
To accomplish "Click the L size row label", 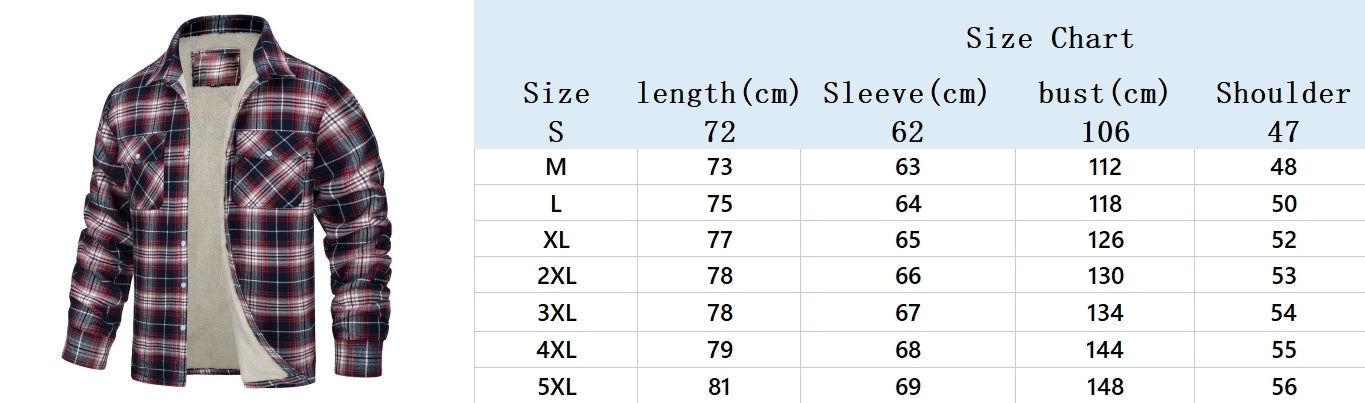I will click(556, 204).
